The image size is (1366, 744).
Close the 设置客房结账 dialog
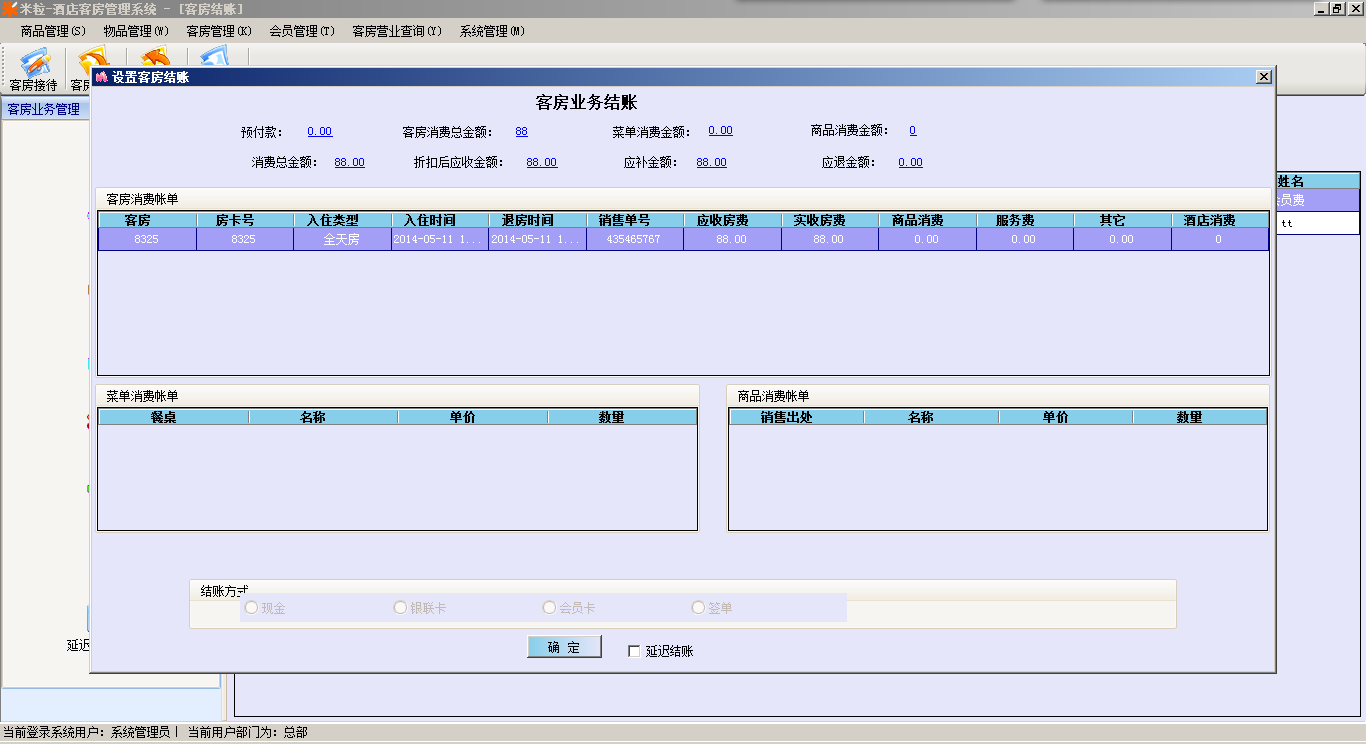[1263, 77]
